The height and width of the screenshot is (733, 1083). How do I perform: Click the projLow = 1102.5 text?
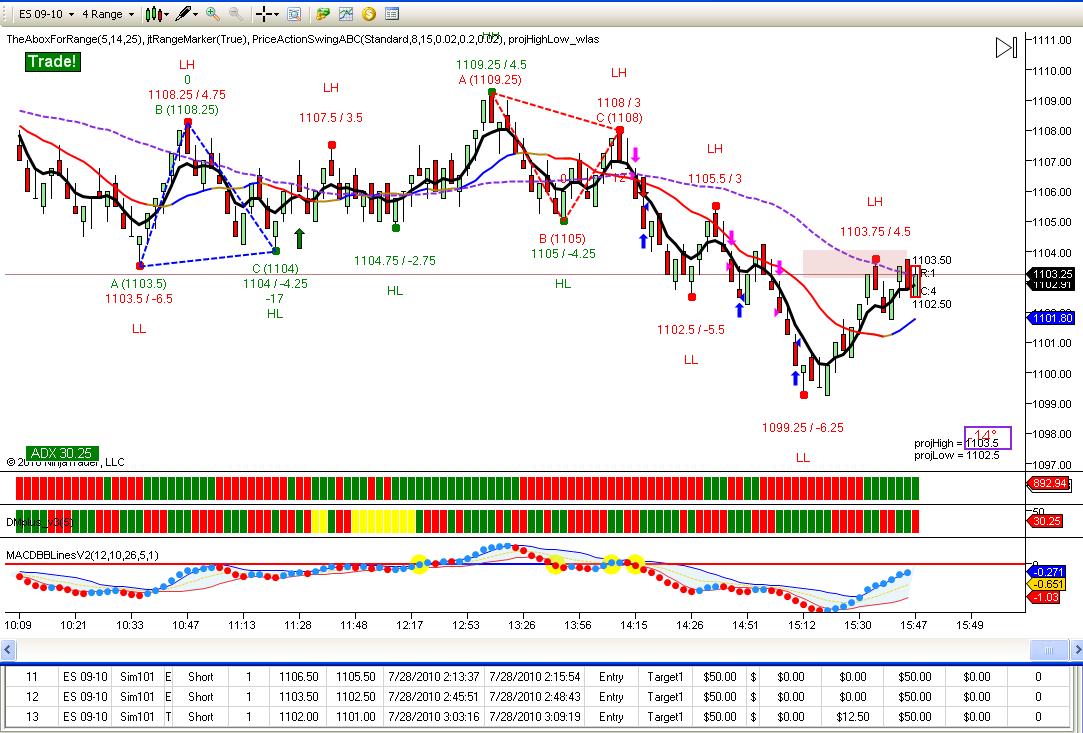tap(956, 455)
